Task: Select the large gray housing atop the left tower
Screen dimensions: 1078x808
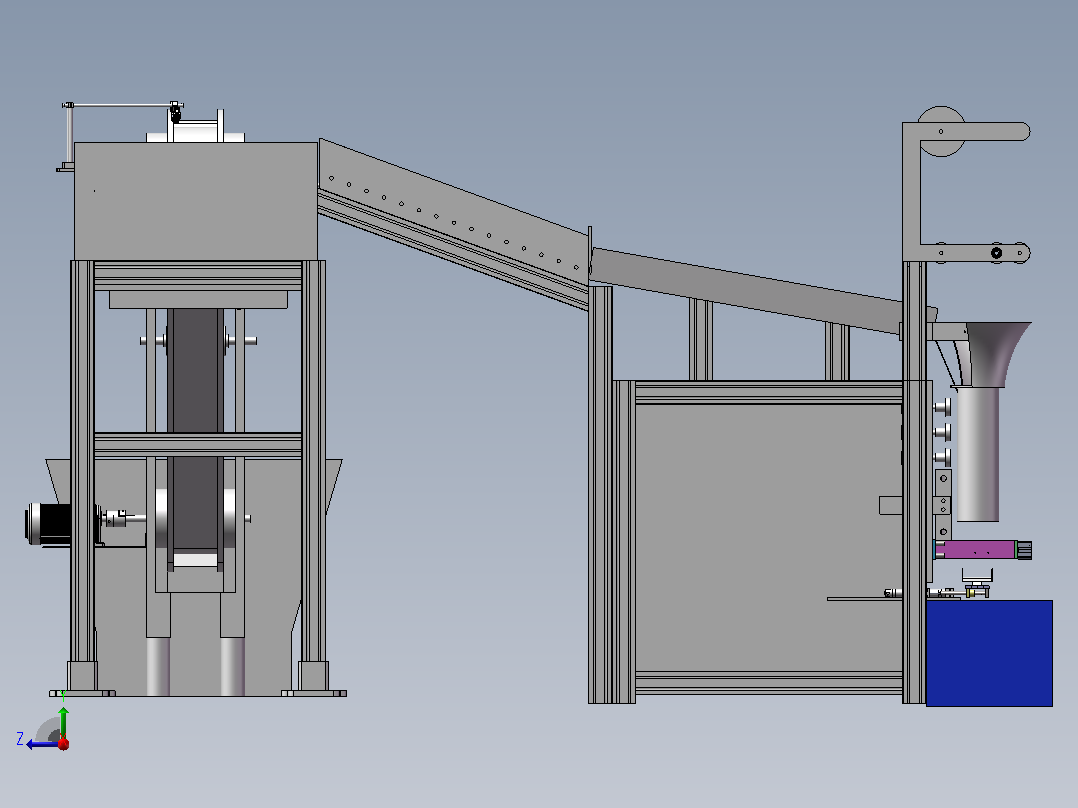Action: point(196,201)
